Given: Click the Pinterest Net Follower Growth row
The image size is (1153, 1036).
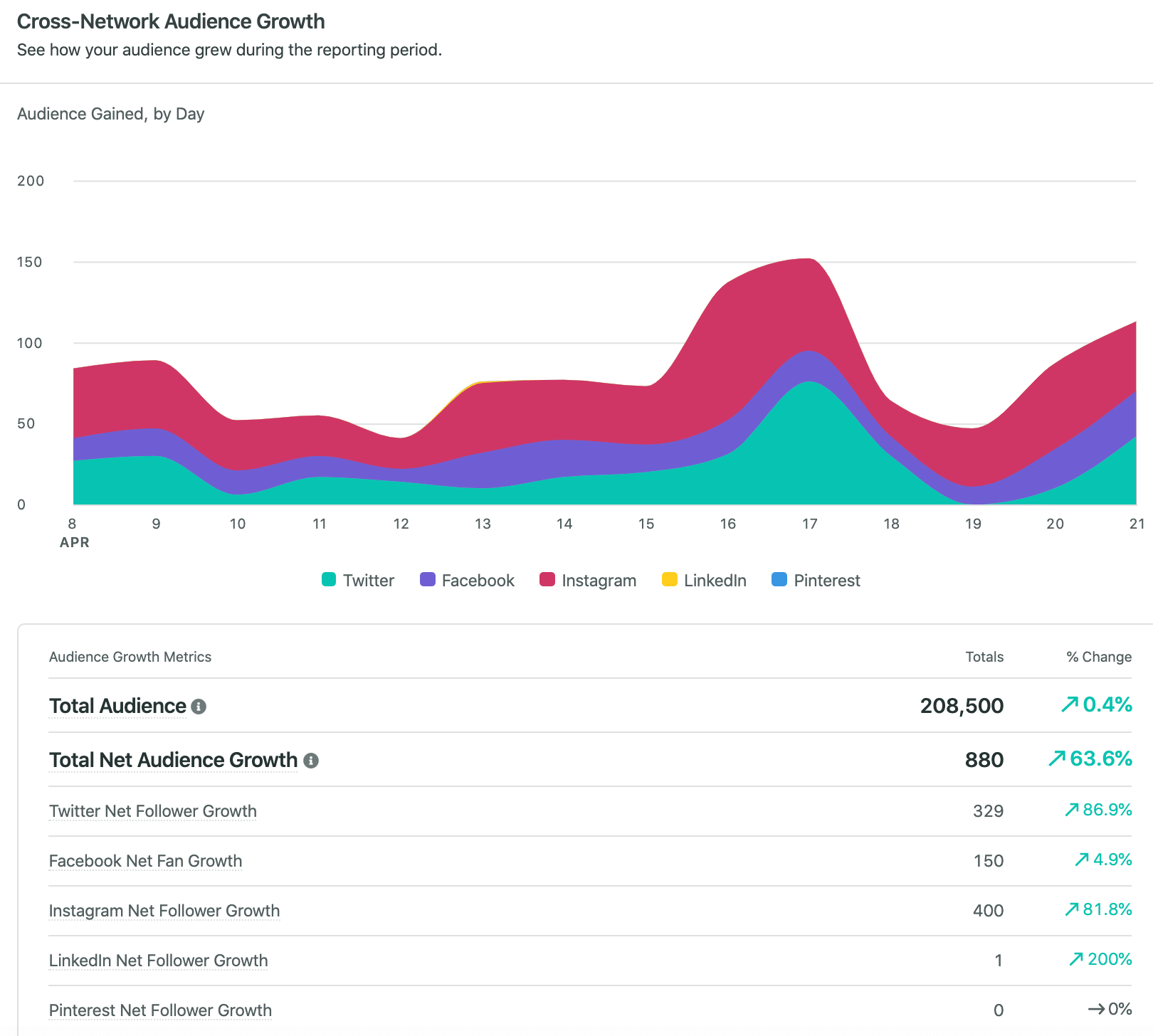Looking at the screenshot, I should click(160, 1010).
